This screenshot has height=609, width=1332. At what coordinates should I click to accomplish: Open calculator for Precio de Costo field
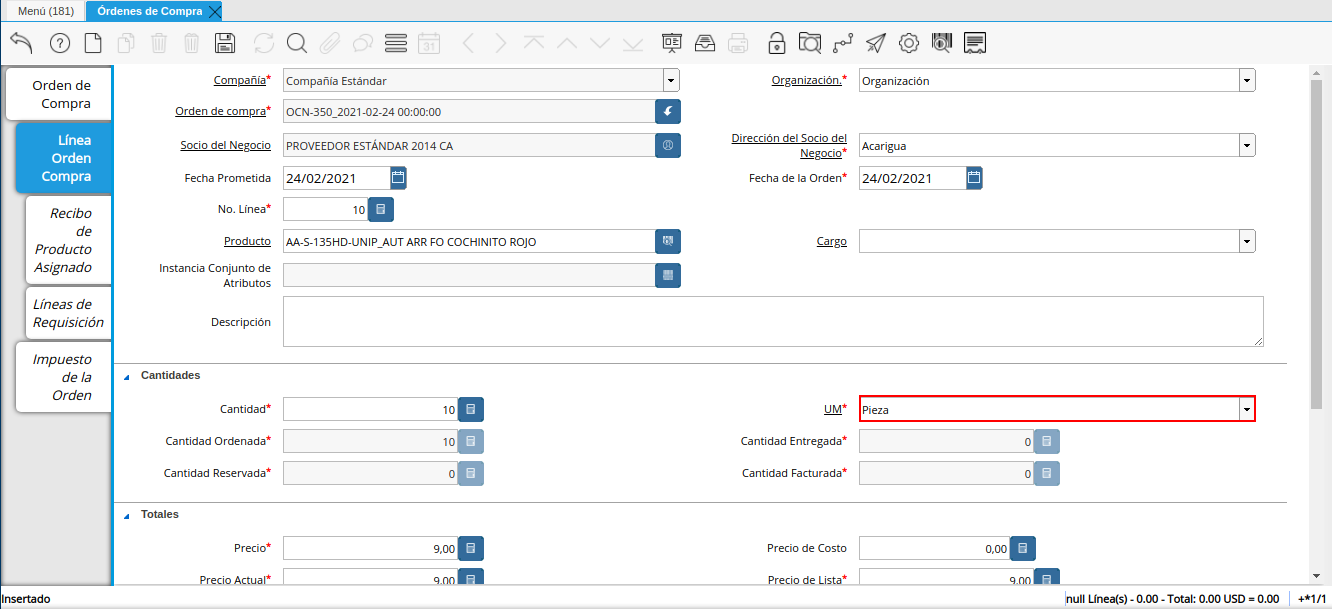(1022, 548)
